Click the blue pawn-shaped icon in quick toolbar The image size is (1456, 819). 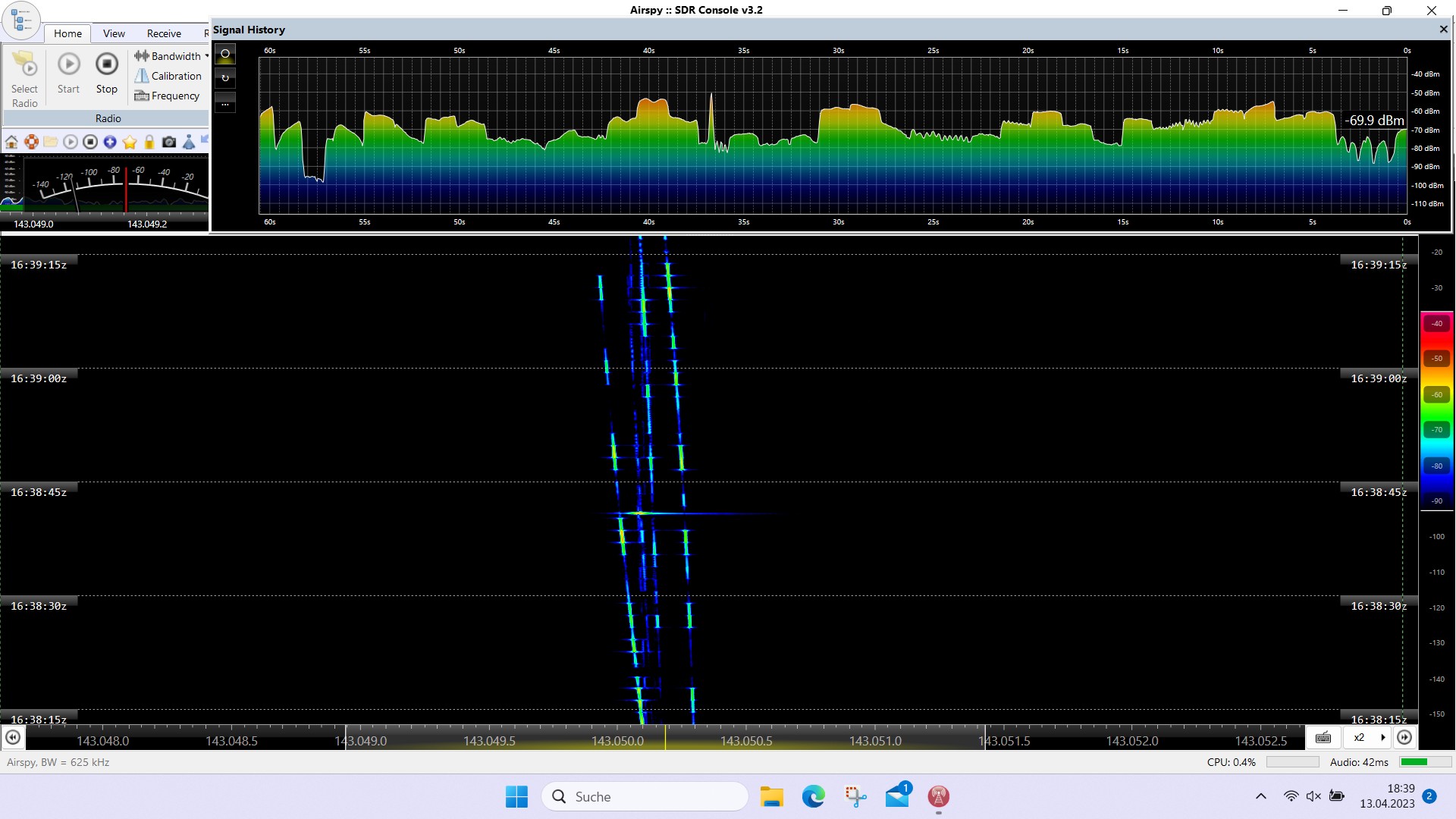click(189, 142)
